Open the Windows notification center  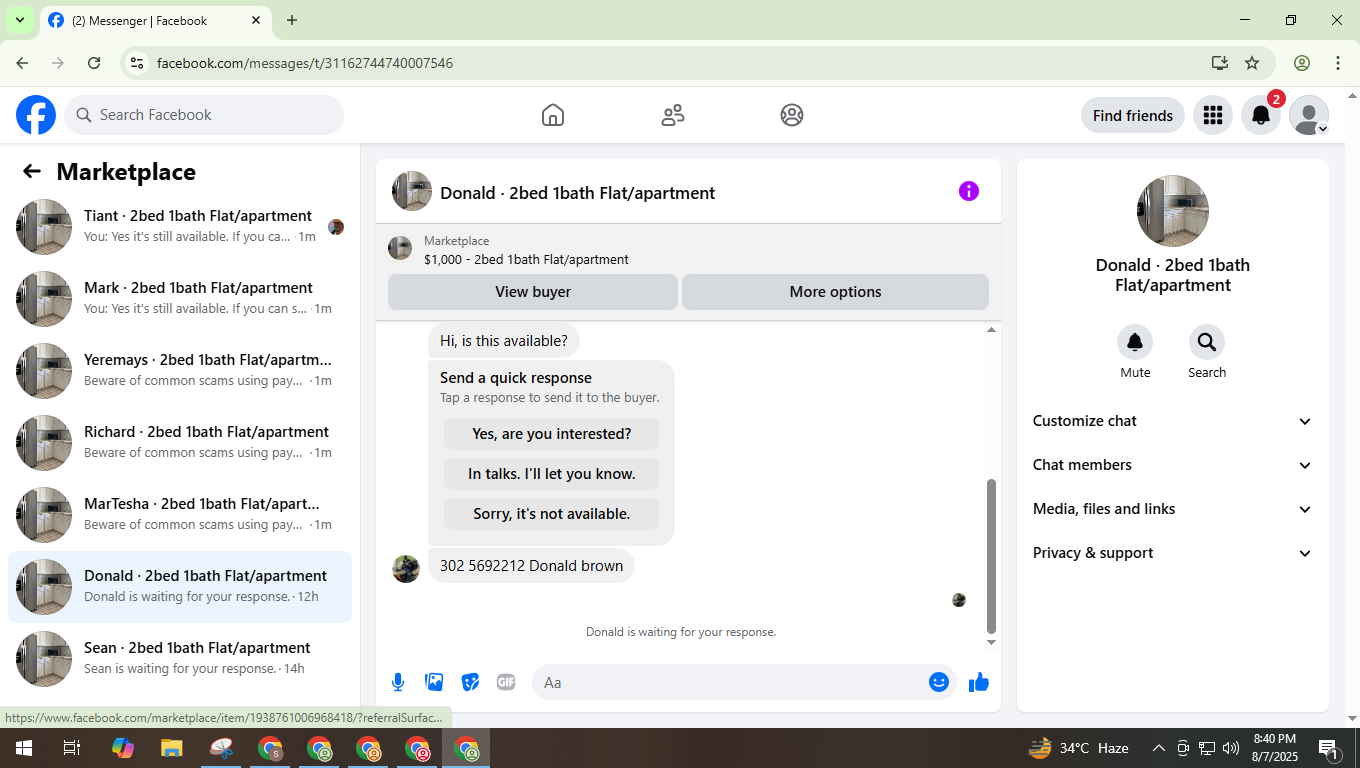pos(1330,748)
